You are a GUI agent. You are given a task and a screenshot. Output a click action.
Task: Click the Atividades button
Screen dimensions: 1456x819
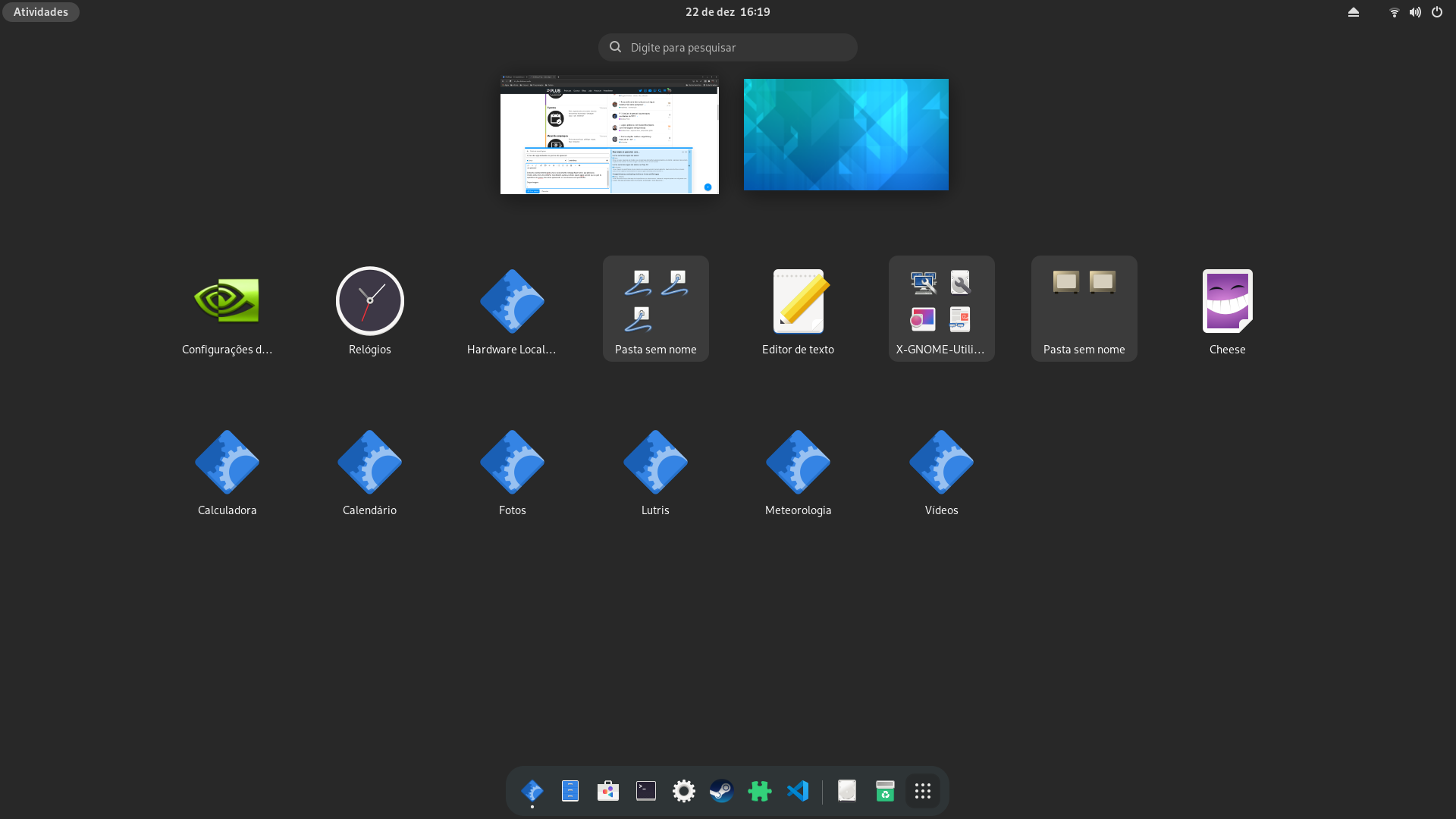click(41, 12)
